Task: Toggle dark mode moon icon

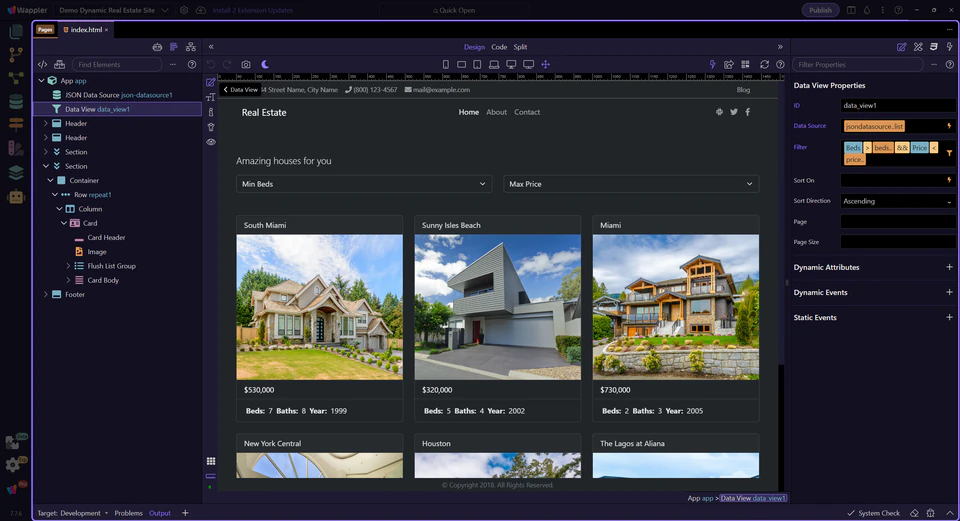Action: 266,64
